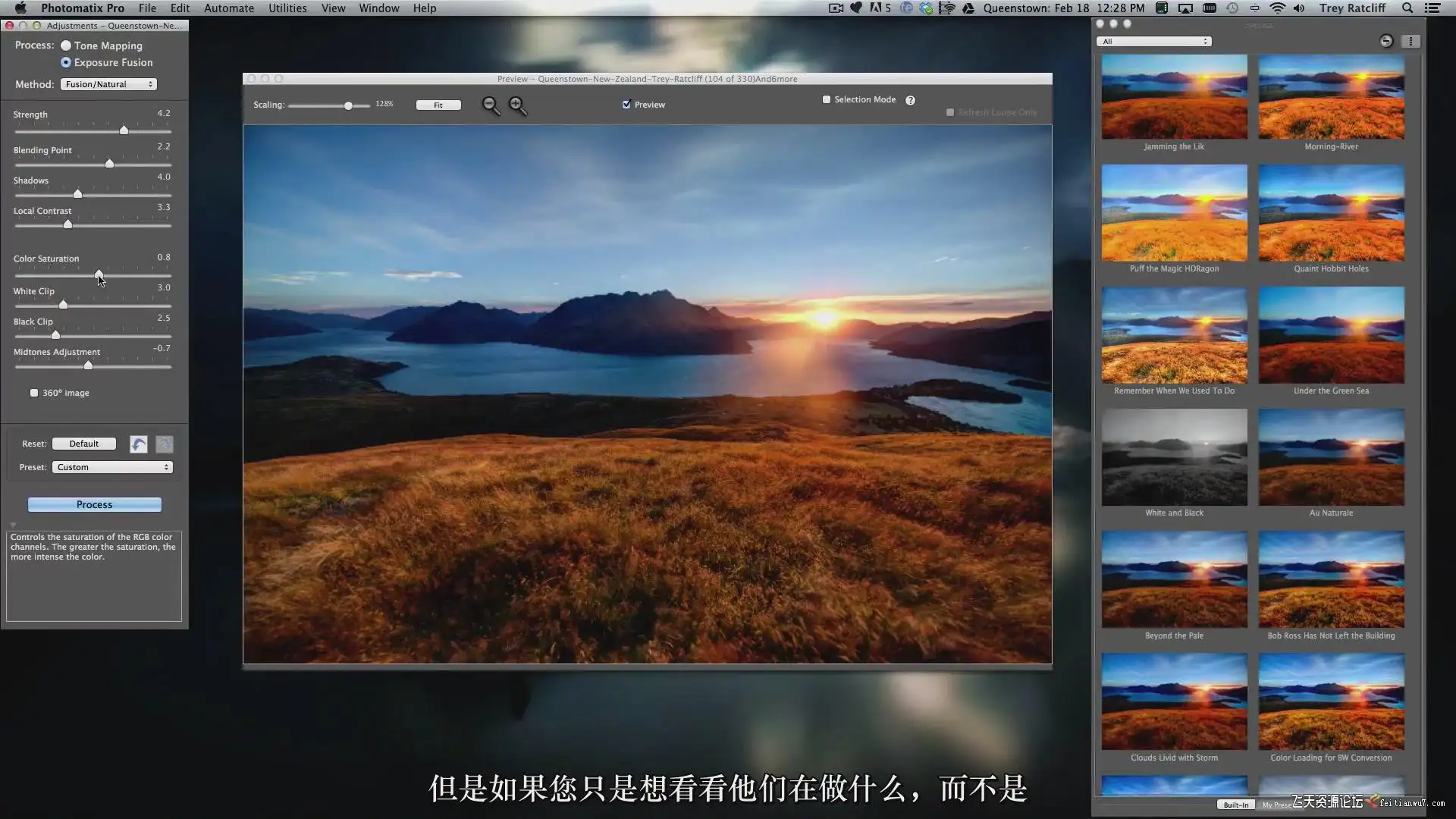Open the Trey Ratcliff user menu
This screenshot has height=819, width=1456.
pyautogui.click(x=1352, y=8)
